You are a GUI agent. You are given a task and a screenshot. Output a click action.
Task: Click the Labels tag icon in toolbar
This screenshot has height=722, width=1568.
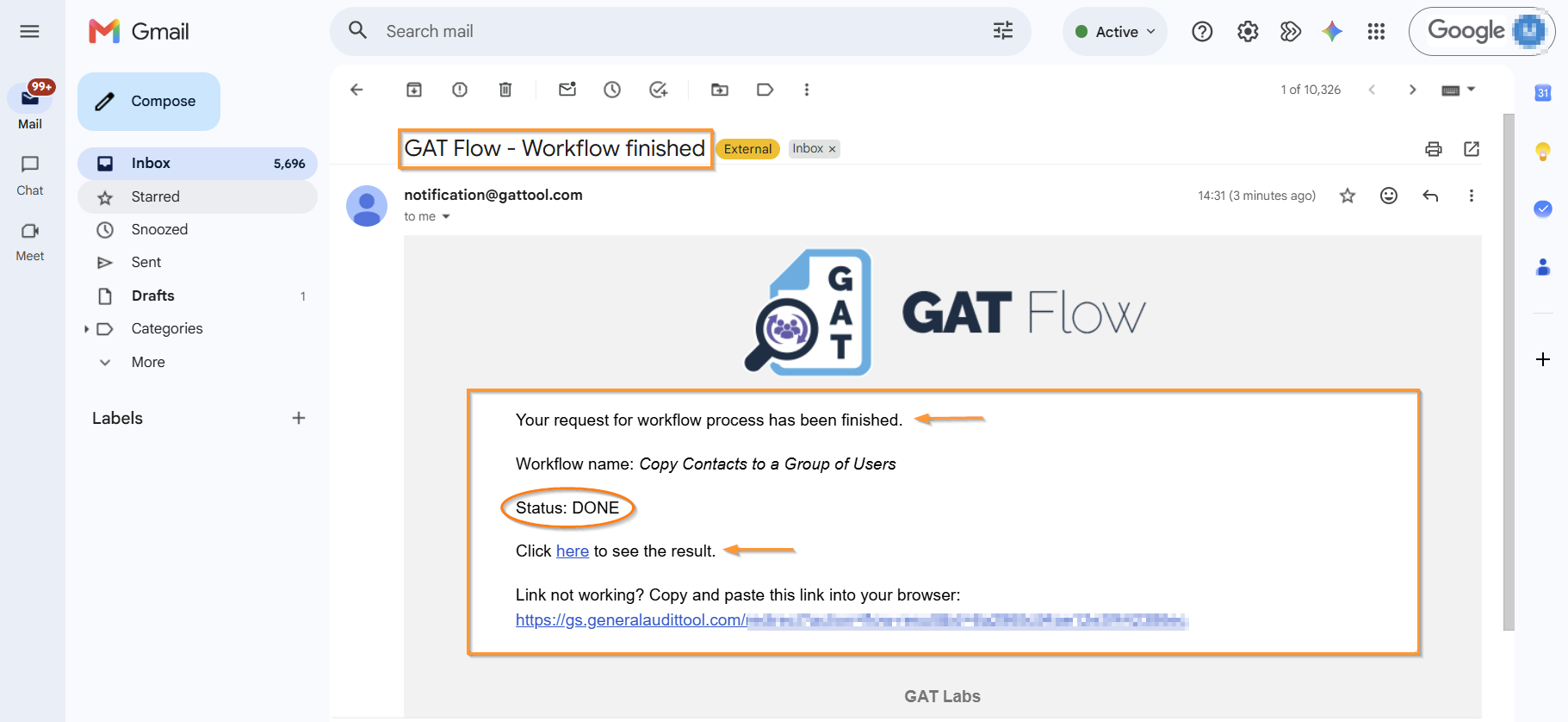(765, 90)
